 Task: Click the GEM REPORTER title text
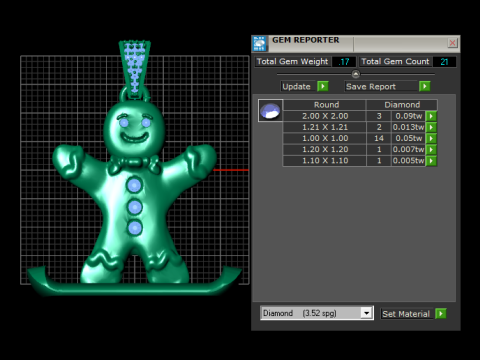[x=305, y=40]
